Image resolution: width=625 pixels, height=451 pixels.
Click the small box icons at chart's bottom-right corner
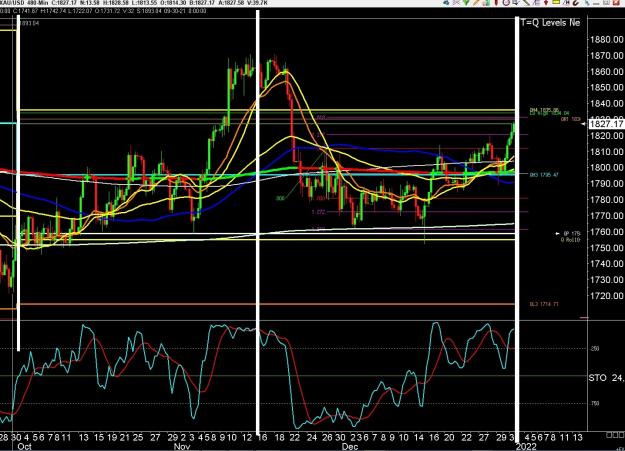[x=615, y=434]
